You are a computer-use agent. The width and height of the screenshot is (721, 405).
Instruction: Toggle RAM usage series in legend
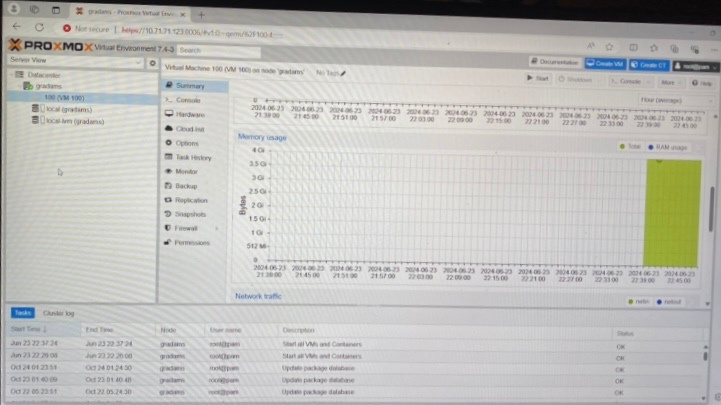pos(669,147)
